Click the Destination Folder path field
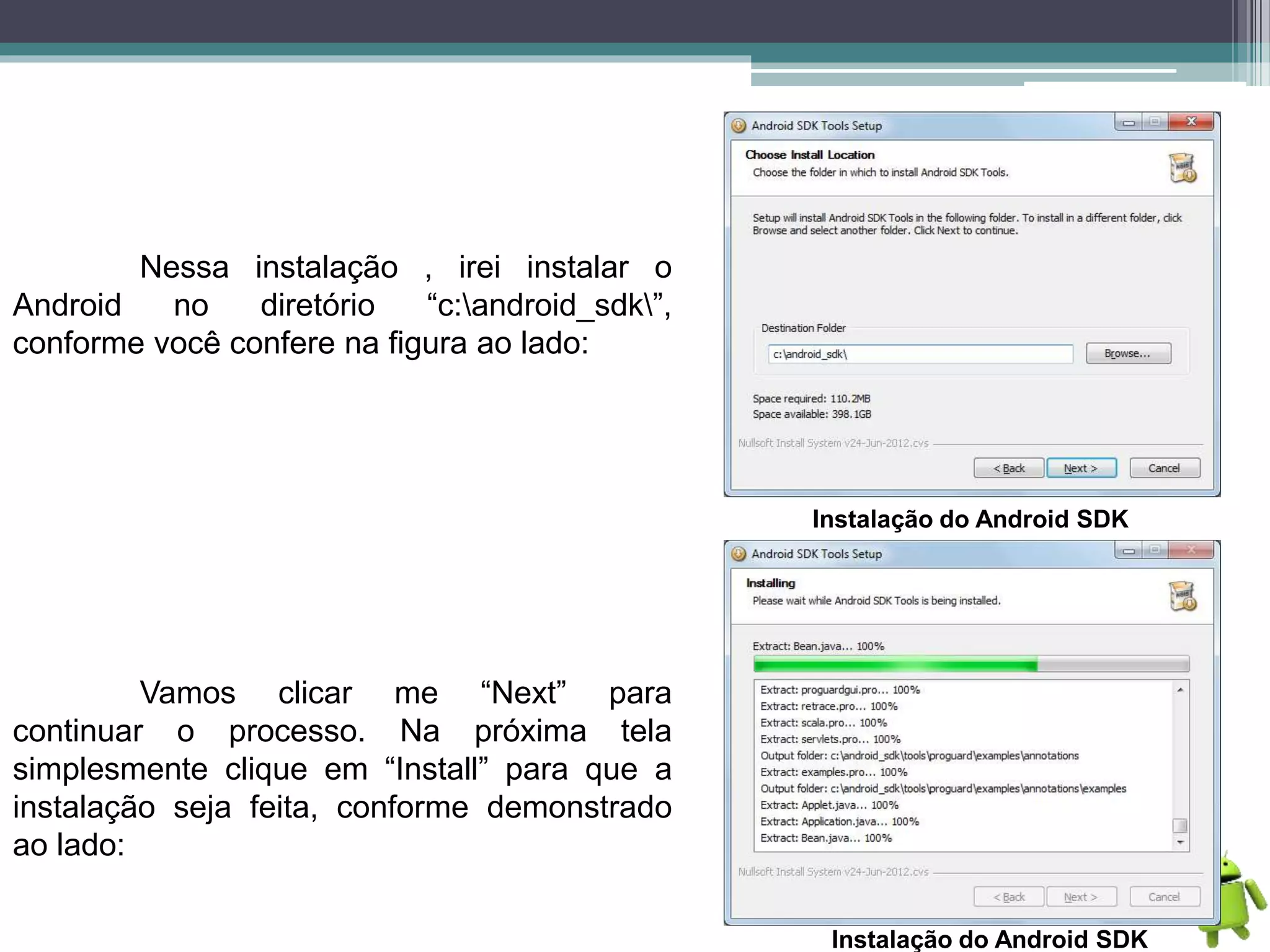 click(920, 354)
